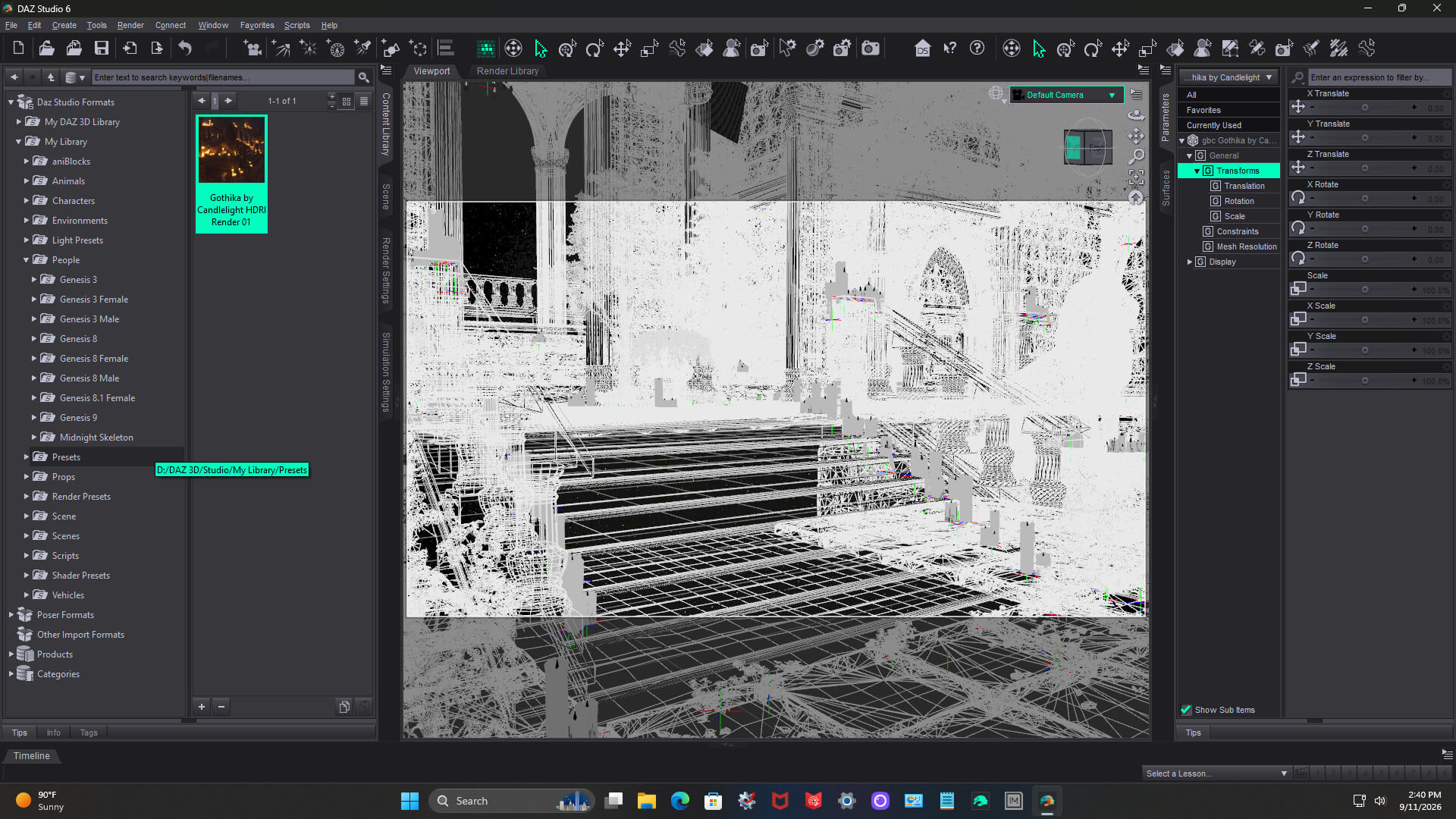The height and width of the screenshot is (819, 1456).
Task: Open the Render Settings side tab
Action: pos(386,271)
